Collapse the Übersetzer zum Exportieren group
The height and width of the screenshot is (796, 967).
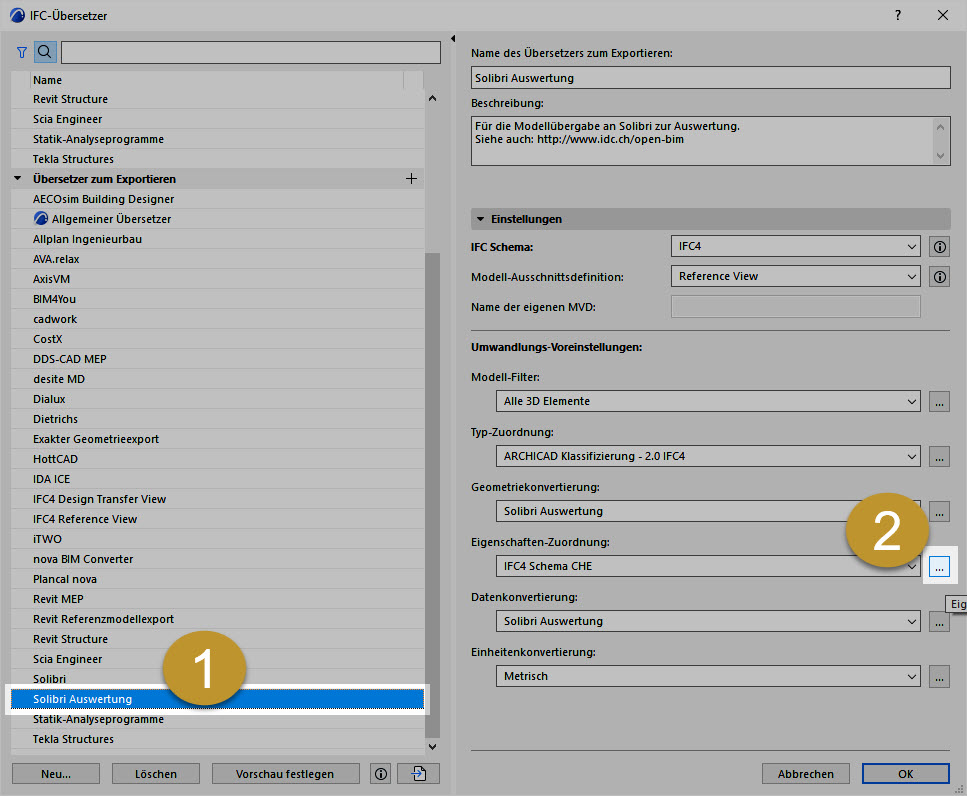pyautogui.click(x=18, y=179)
